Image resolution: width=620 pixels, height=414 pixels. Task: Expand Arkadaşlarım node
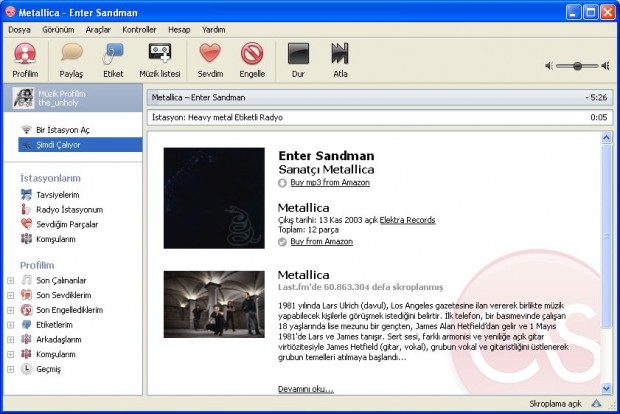coord(11,340)
